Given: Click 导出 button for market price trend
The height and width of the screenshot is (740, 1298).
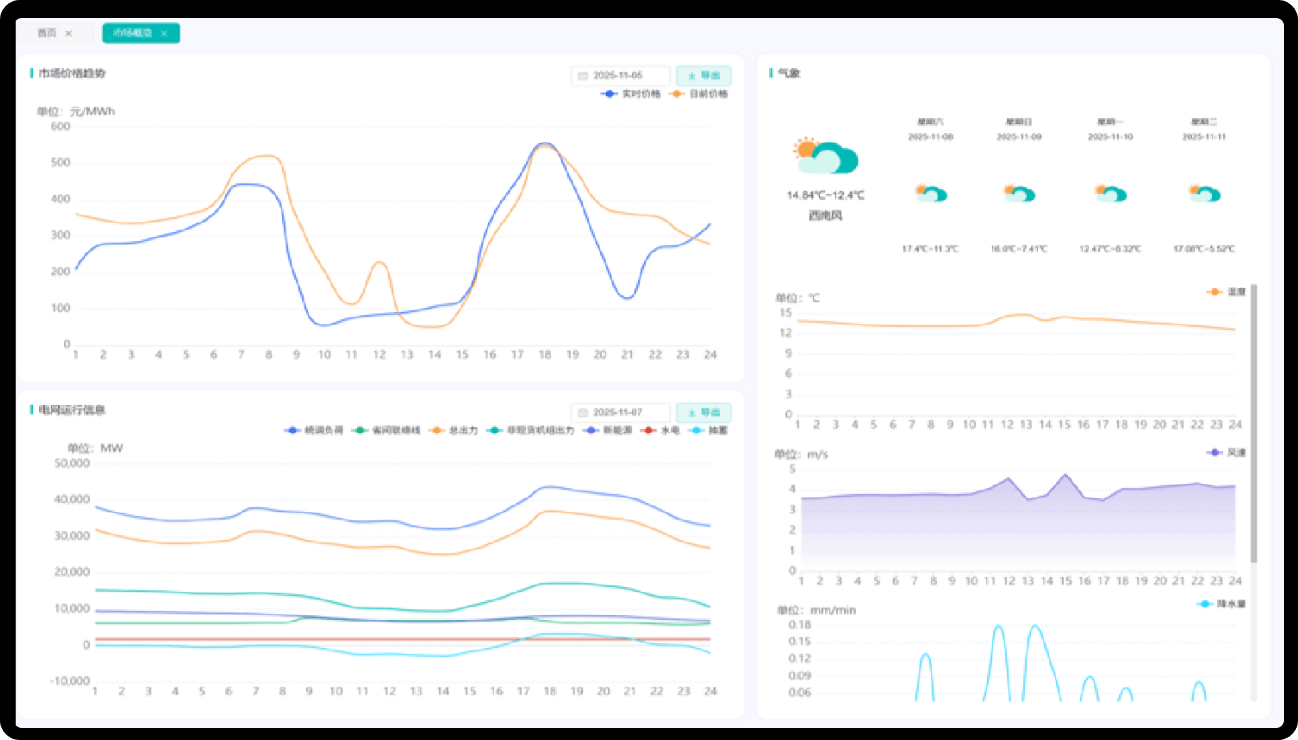Looking at the screenshot, I should pyautogui.click(x=704, y=75).
